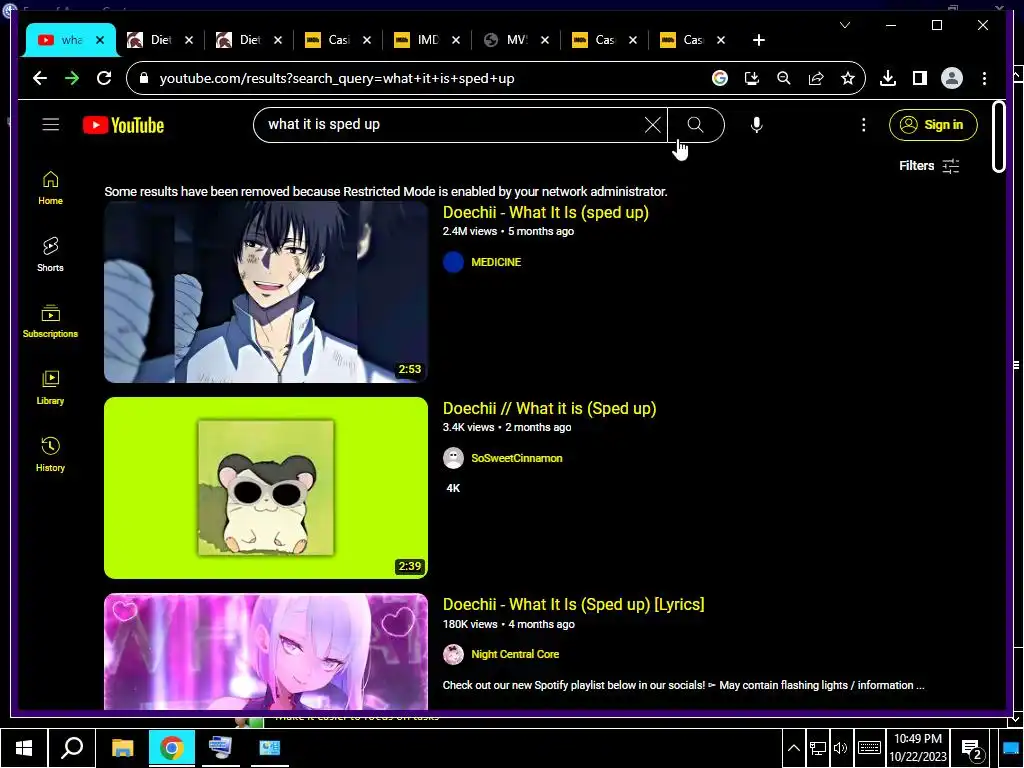Open the YouTube hamburger guide menu

[51, 125]
